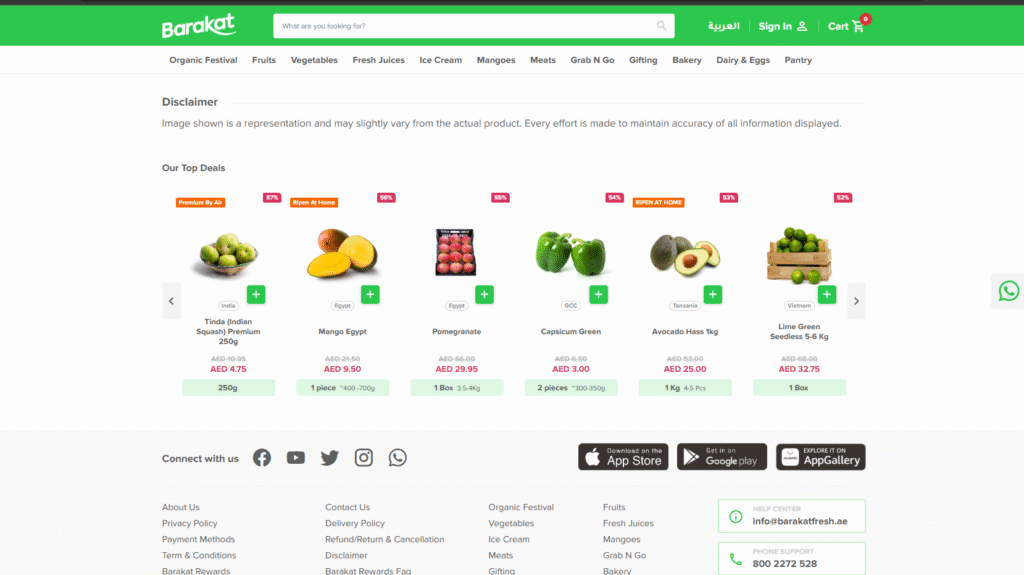The image size is (1024, 575).
Task: Add Mango Egypt with plus icon
Action: point(370,295)
